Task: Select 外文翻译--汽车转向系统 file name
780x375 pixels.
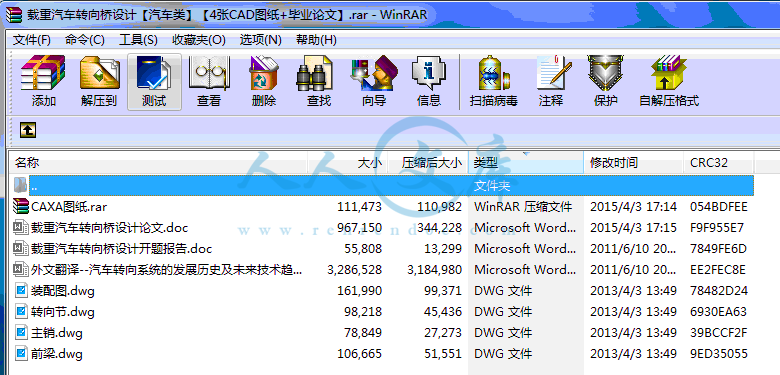Action: [167, 270]
